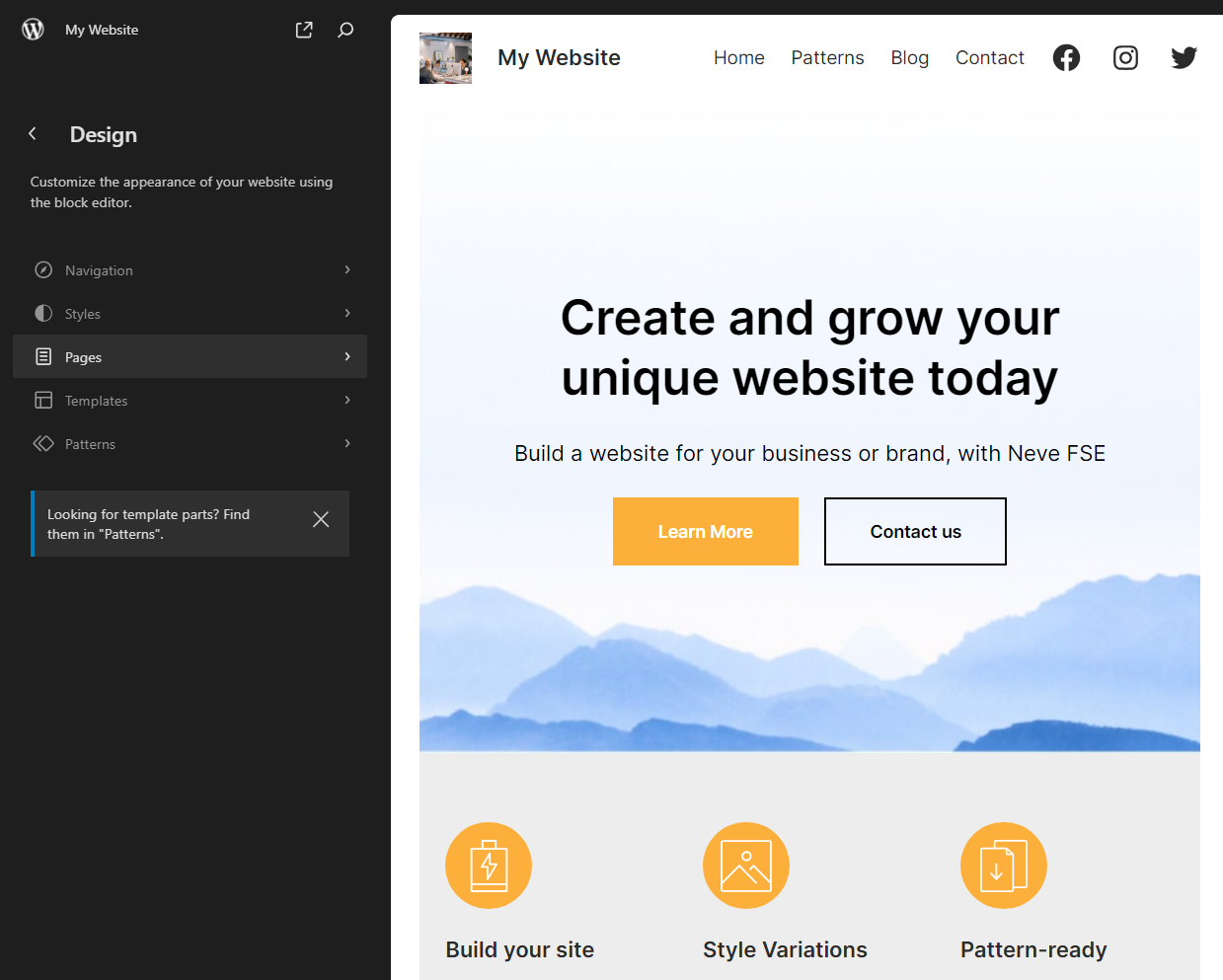The image size is (1223, 980).
Task: Click the Build your site battery icon
Action: [489, 866]
